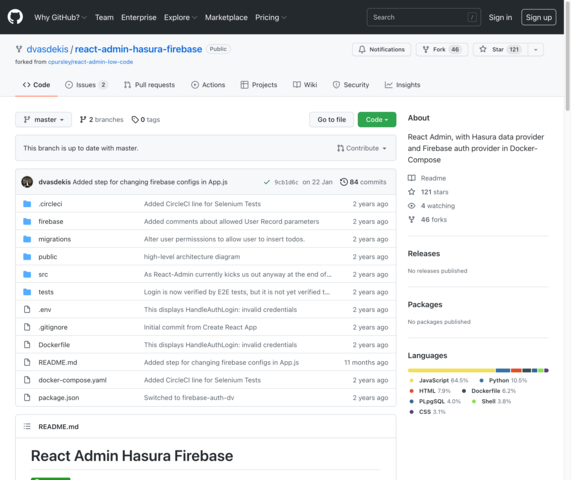The image size is (571, 480).
Task: Click the blue Python segment of language bar
Action: click(503, 370)
